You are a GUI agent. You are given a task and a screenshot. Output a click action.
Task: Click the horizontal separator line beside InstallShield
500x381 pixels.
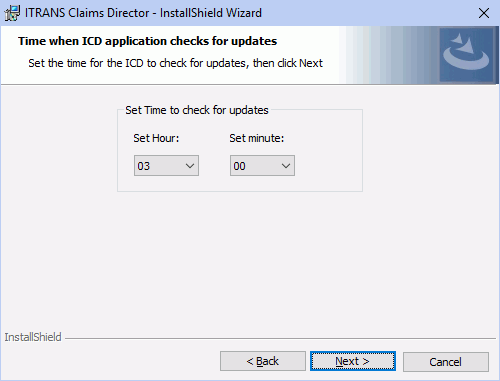click(x=280, y=339)
